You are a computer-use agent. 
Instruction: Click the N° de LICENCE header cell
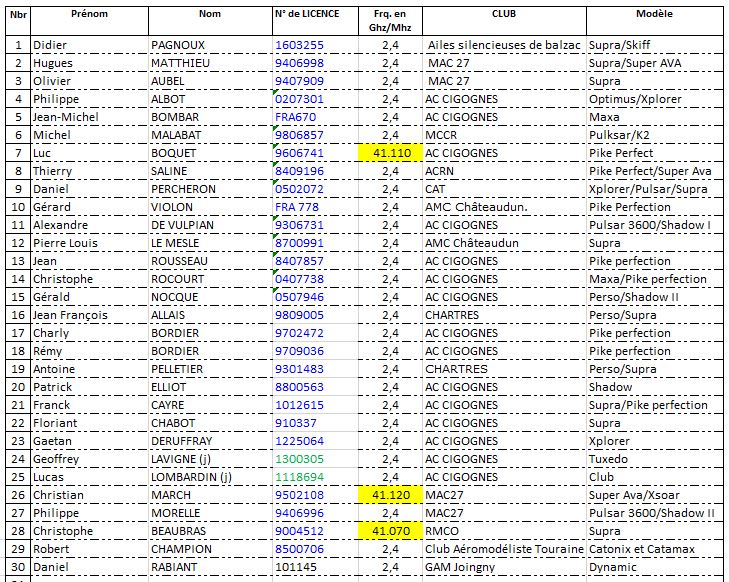click(x=315, y=21)
